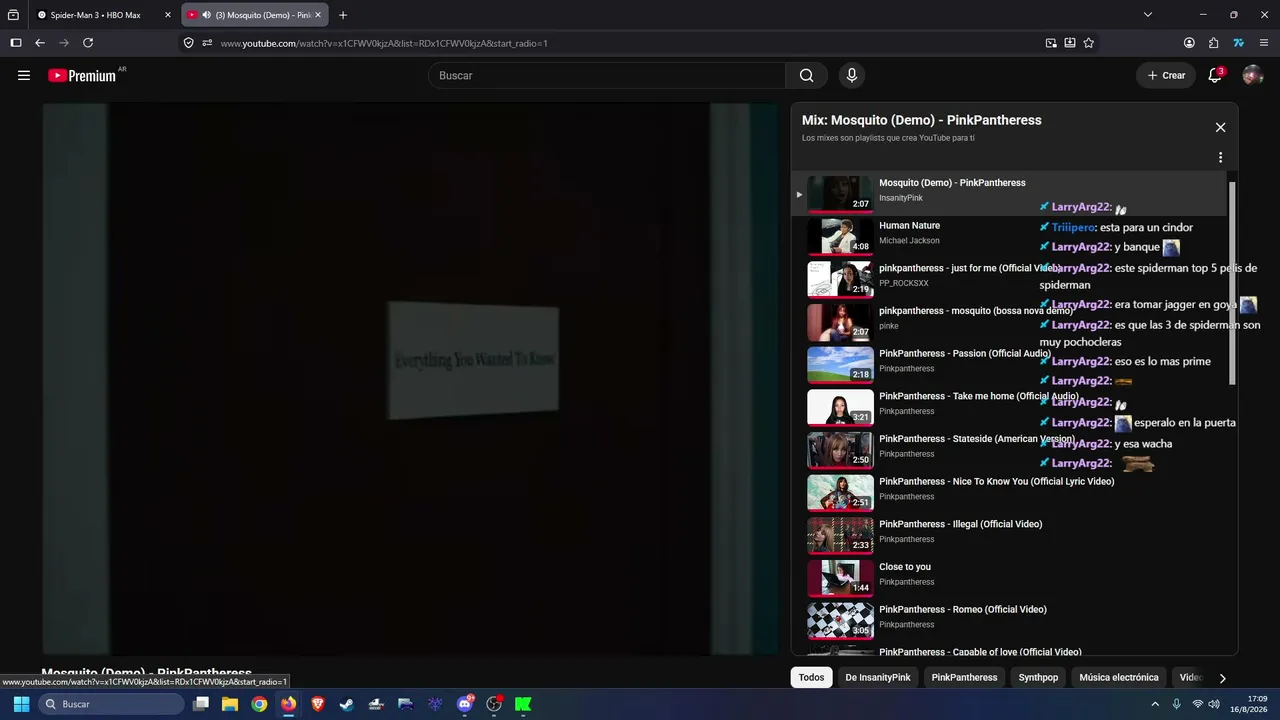The width and height of the screenshot is (1280, 720).
Task: Mute the Mosquito tab audio speaker icon
Action: [206, 15]
